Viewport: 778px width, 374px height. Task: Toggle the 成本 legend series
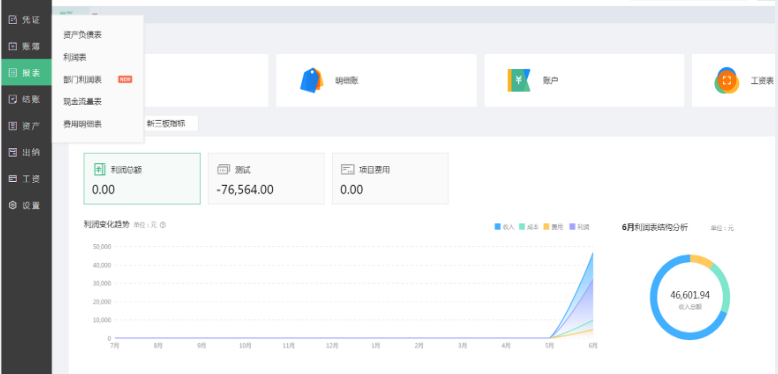pos(529,227)
